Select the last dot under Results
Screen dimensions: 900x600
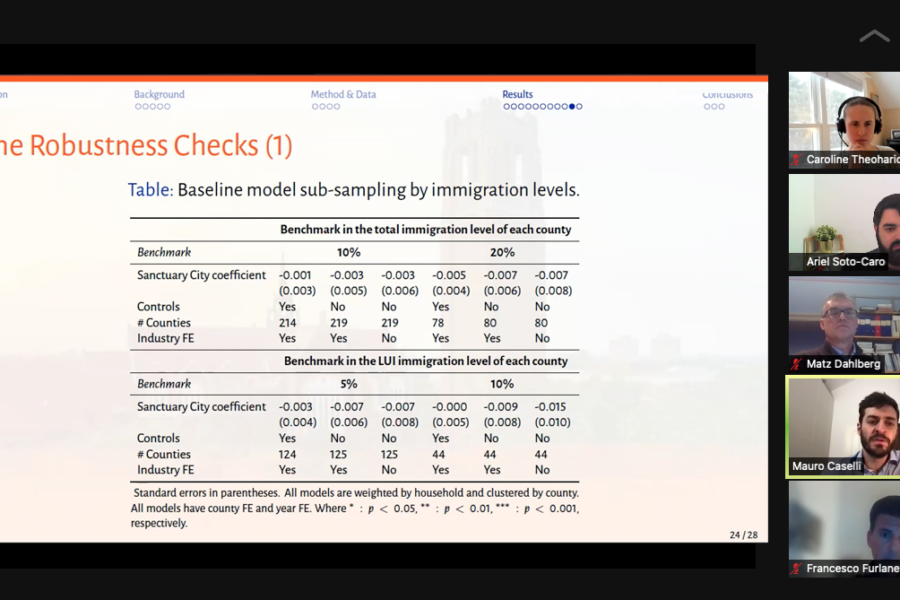pyautogui.click(x=579, y=106)
